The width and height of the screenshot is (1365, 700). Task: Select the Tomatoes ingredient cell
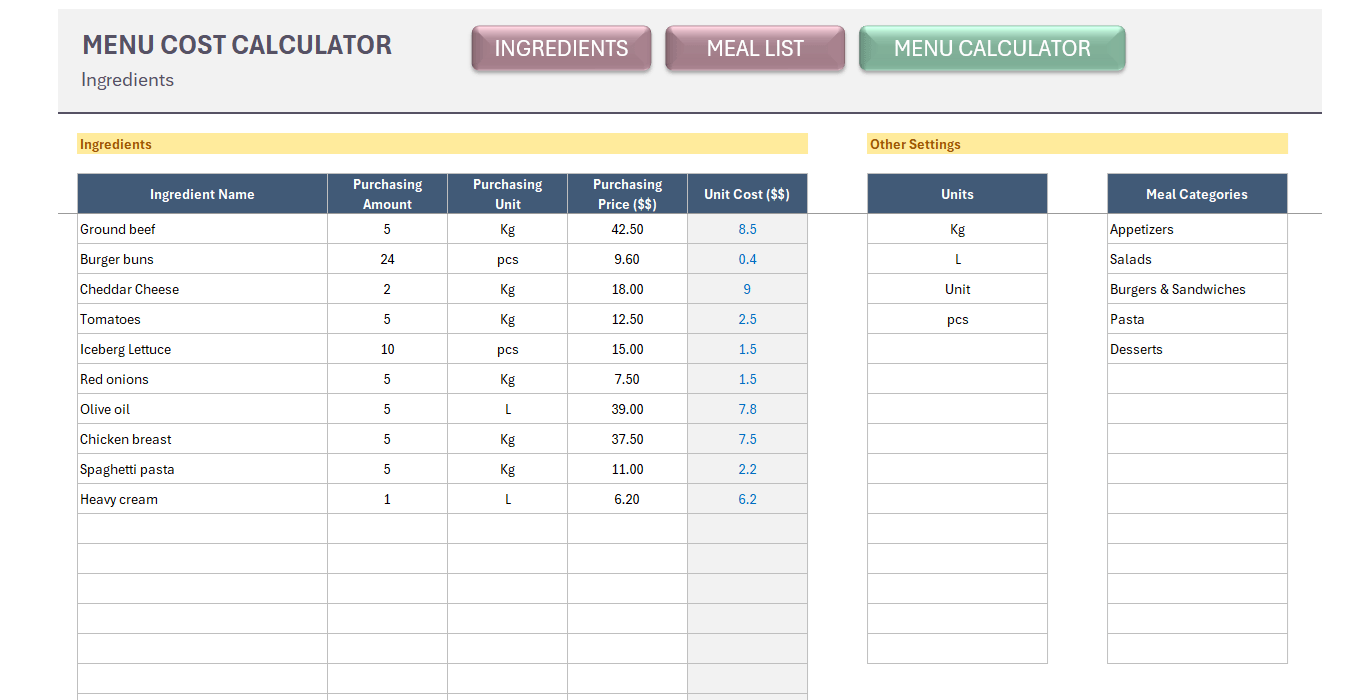click(202, 319)
